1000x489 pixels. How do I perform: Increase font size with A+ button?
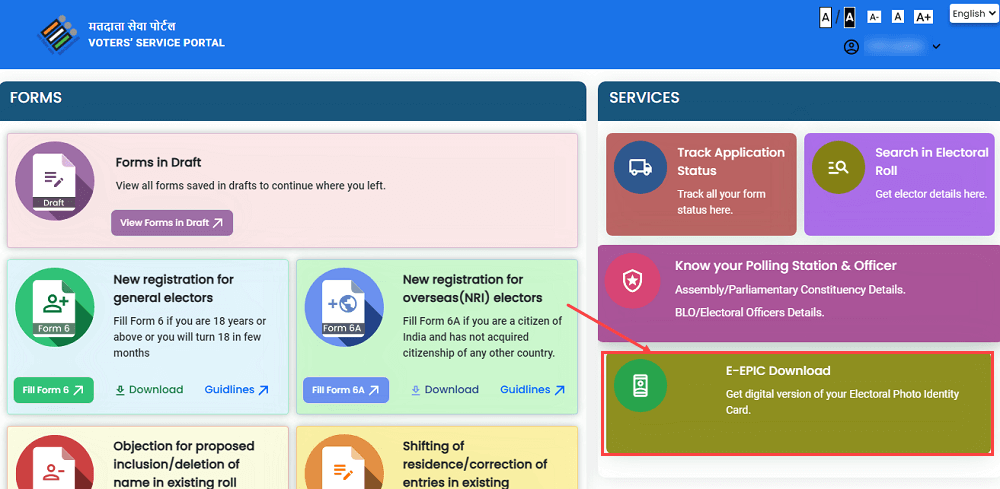(923, 17)
